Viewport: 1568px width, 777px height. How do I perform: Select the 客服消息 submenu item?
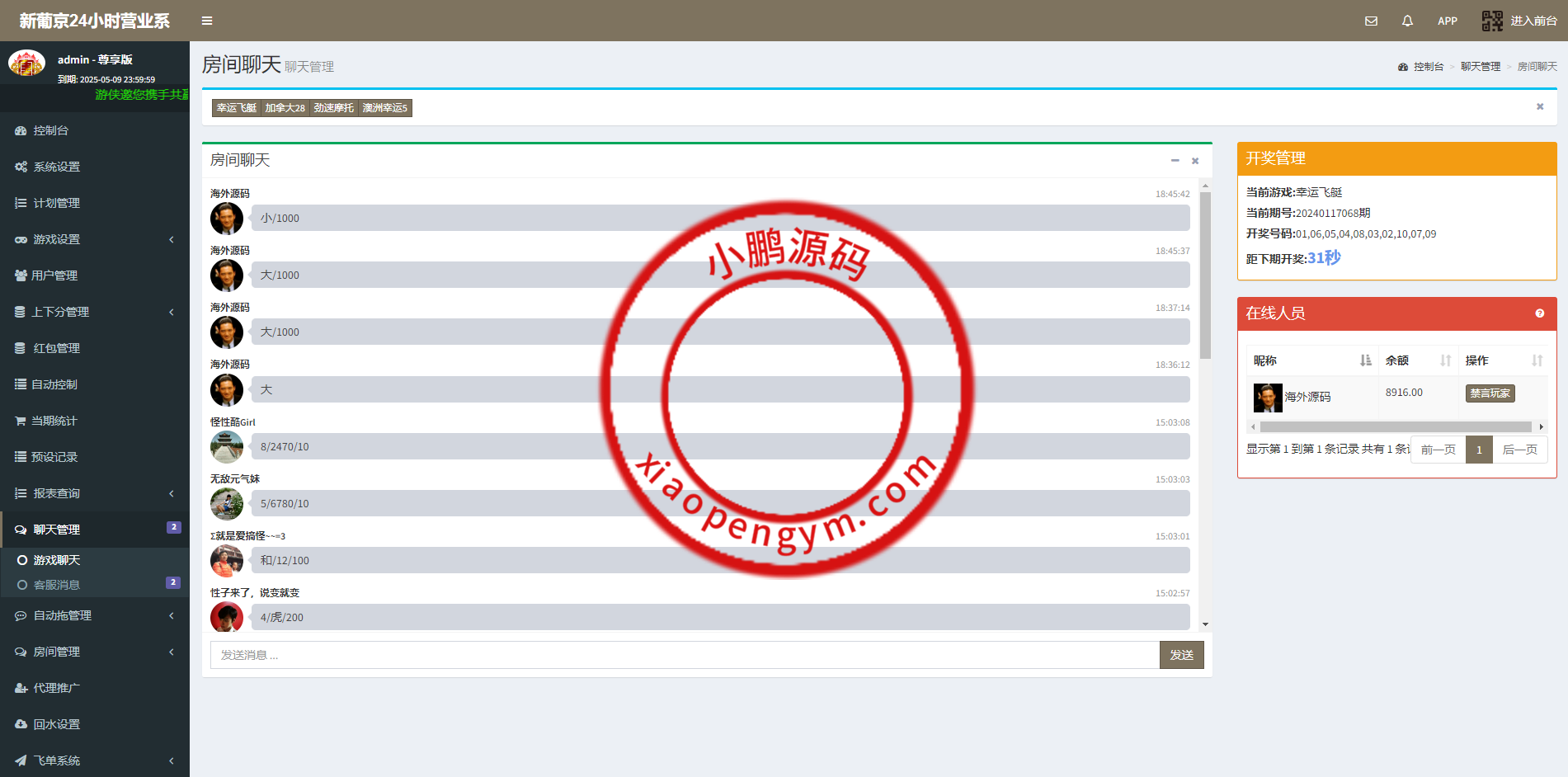(x=57, y=585)
